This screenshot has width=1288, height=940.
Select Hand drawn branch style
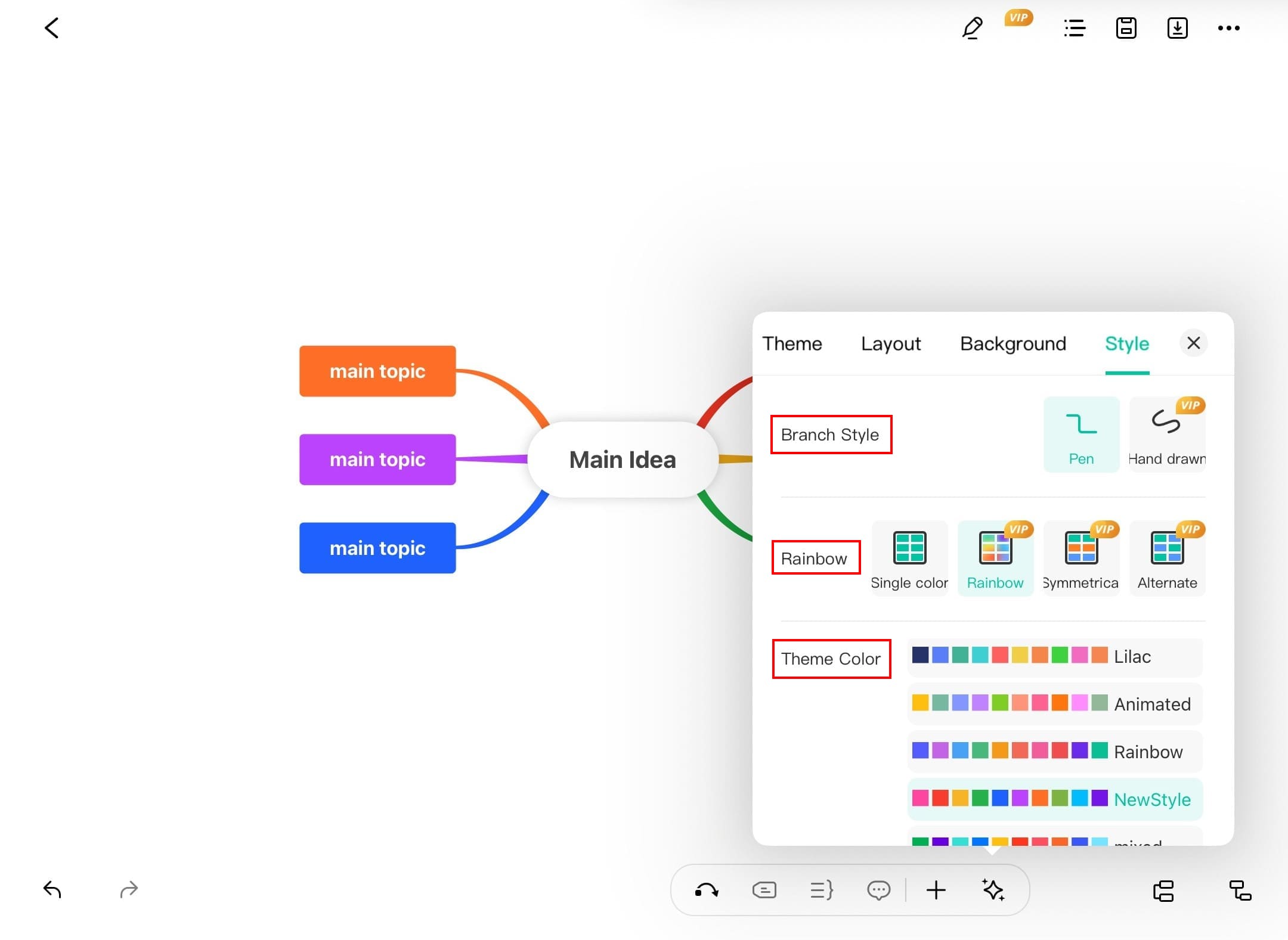coord(1167,435)
